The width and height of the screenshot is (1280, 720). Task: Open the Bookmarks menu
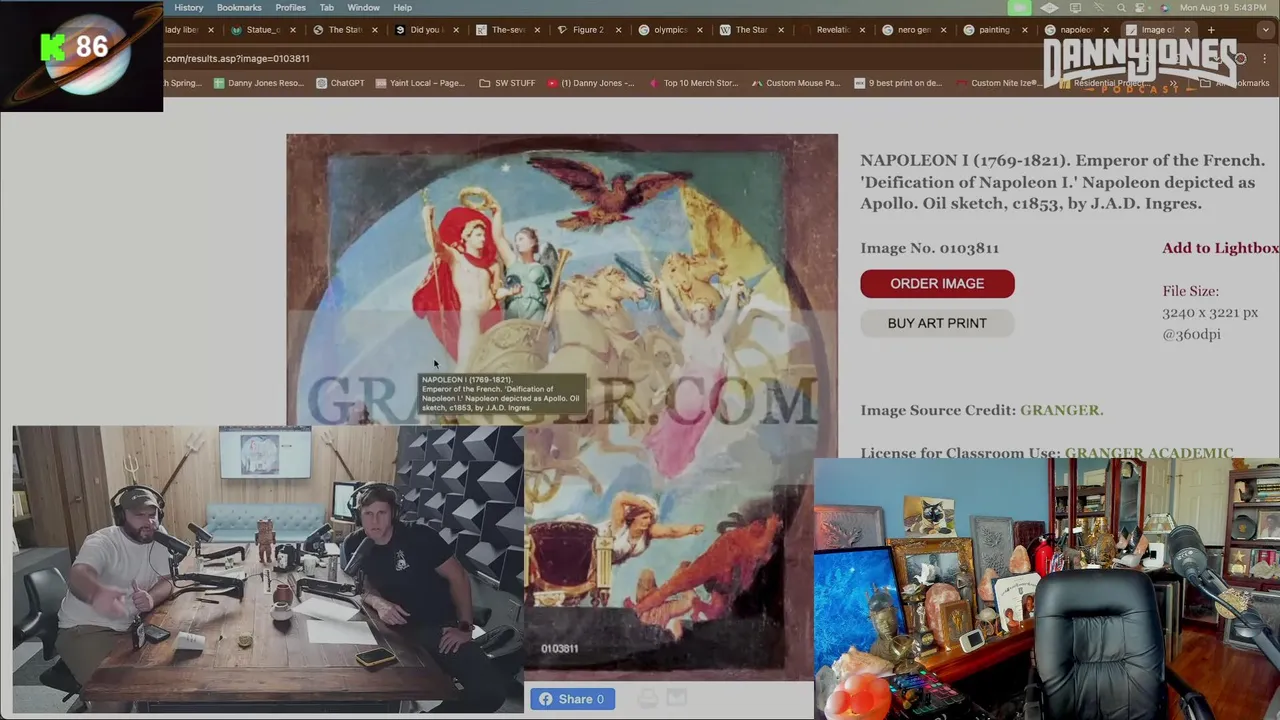pyautogui.click(x=239, y=7)
